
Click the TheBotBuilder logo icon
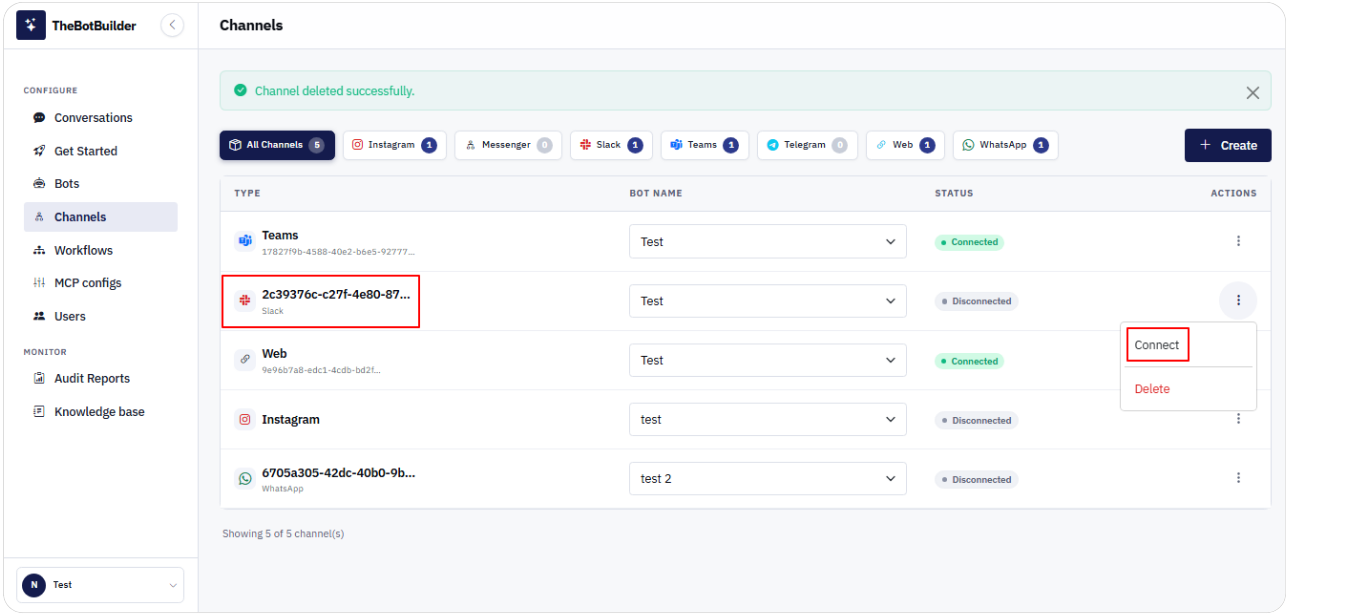click(x=31, y=25)
